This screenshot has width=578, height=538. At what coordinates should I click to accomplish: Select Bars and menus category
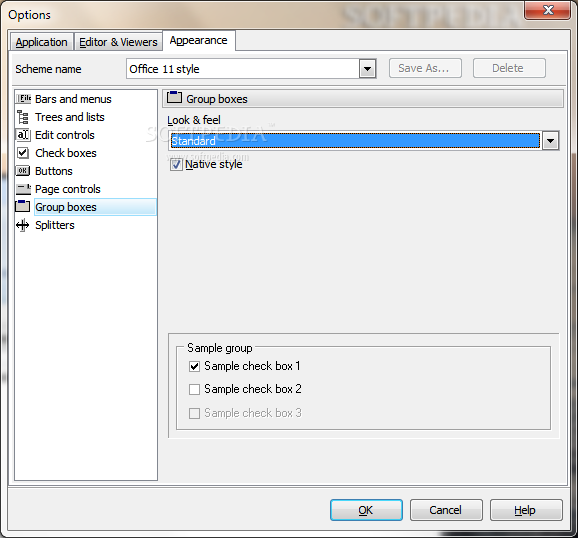point(73,99)
